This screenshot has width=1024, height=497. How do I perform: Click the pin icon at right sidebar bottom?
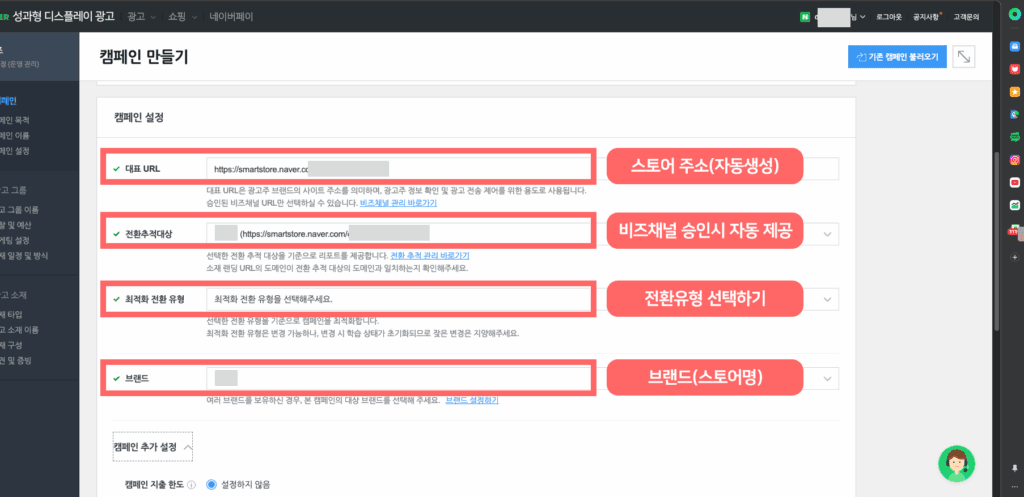click(x=1014, y=468)
